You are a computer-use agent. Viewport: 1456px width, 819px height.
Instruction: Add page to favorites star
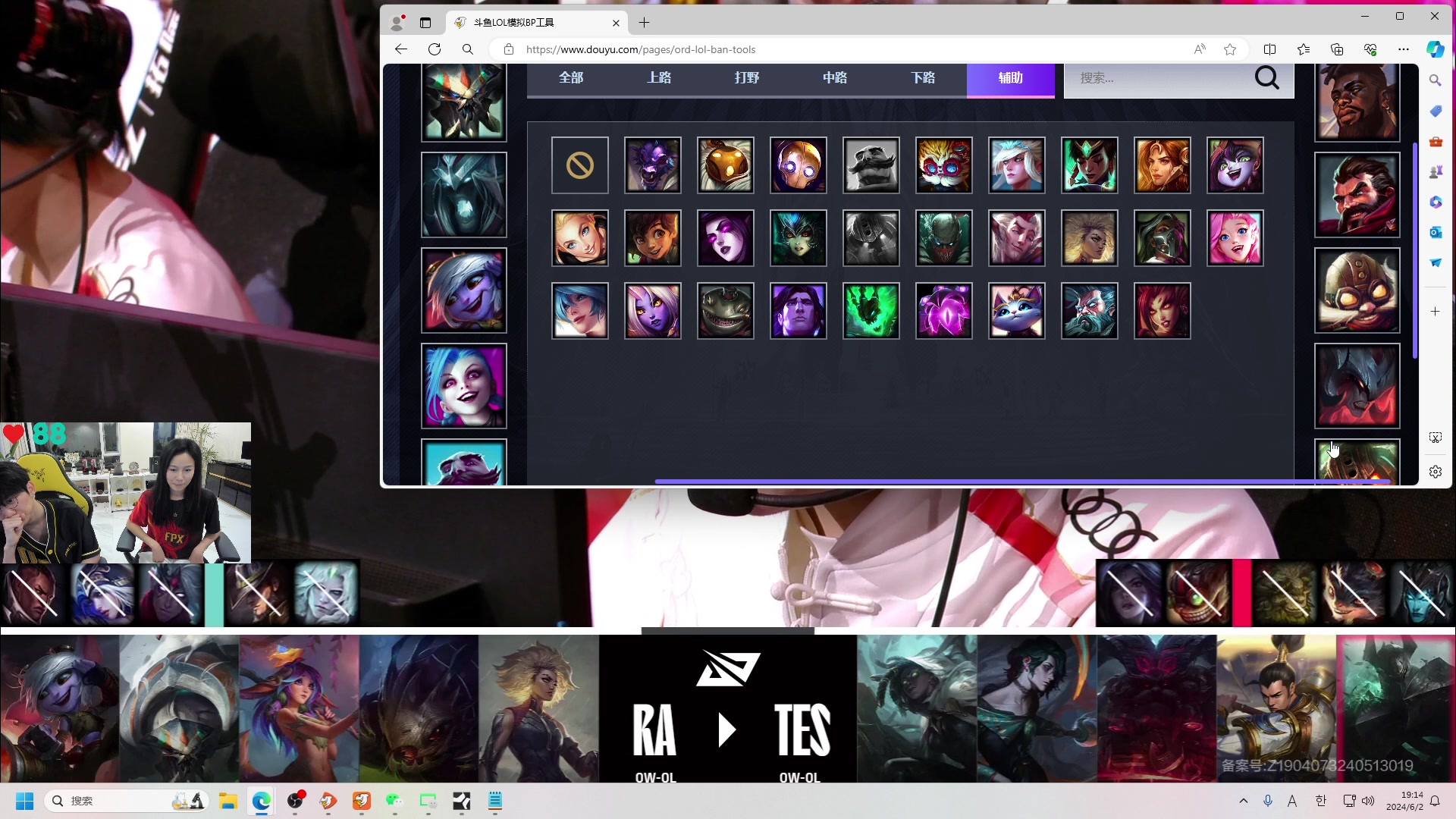pyautogui.click(x=1230, y=49)
